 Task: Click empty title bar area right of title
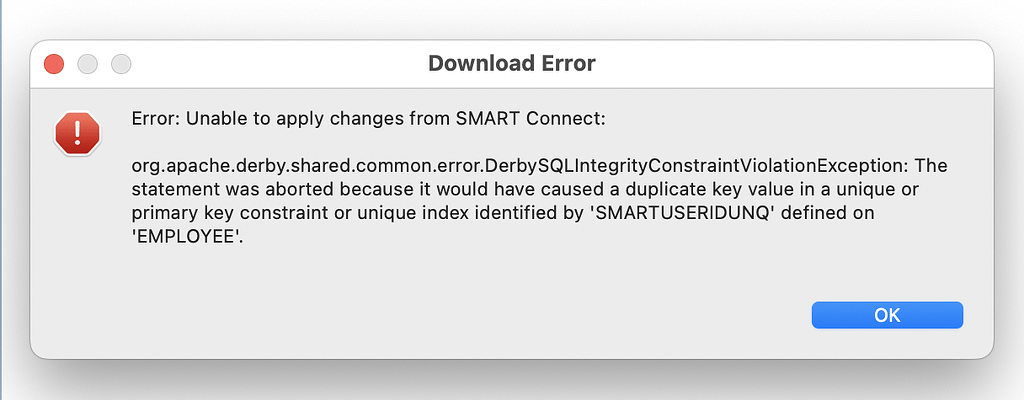click(x=784, y=64)
